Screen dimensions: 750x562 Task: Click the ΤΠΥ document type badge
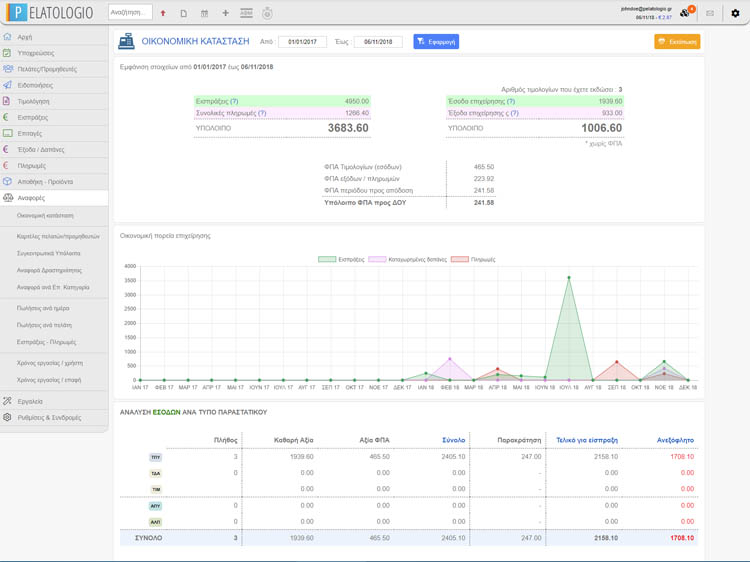(x=155, y=457)
